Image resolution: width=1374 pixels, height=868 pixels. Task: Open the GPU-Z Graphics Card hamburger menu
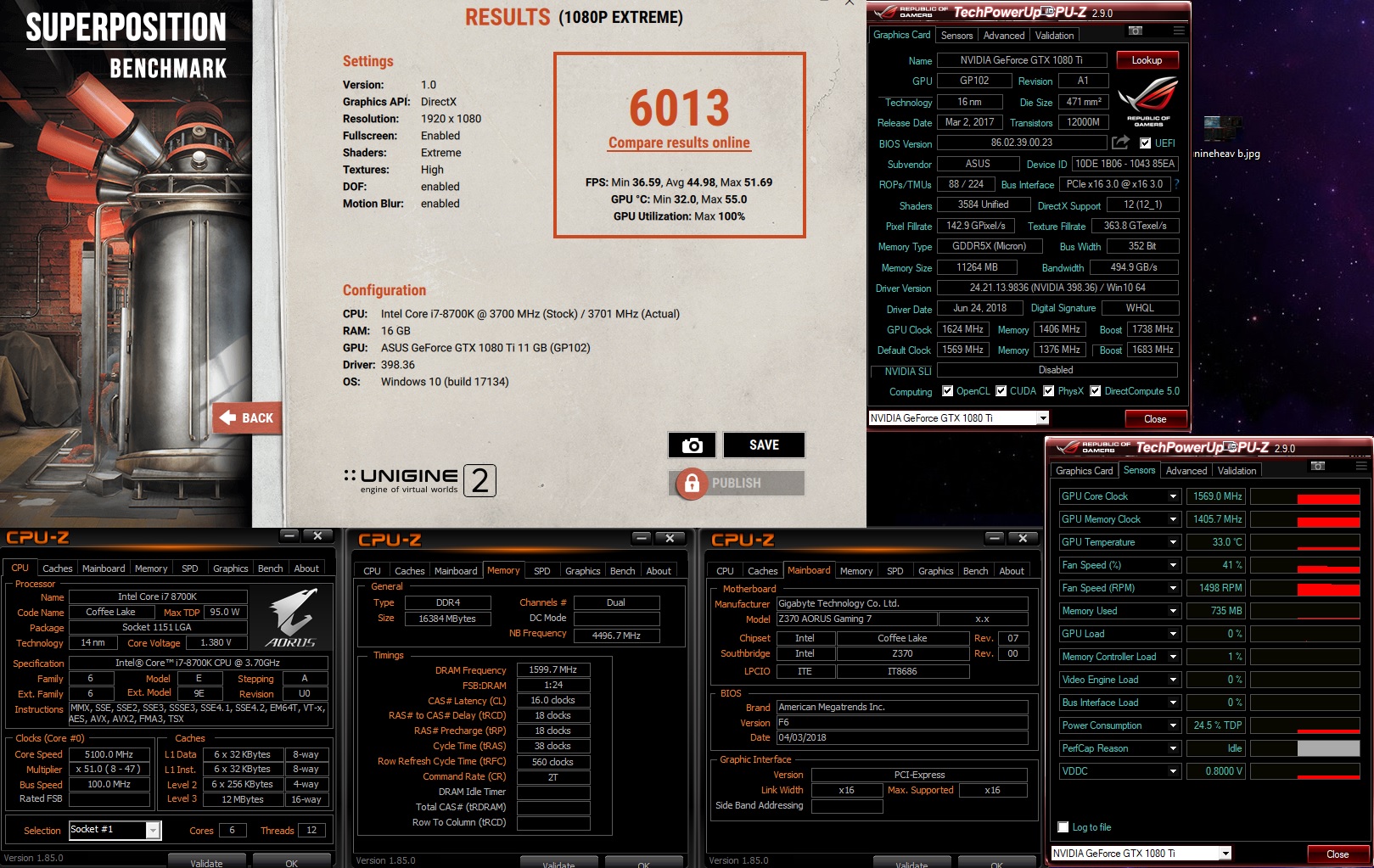coord(1178,31)
